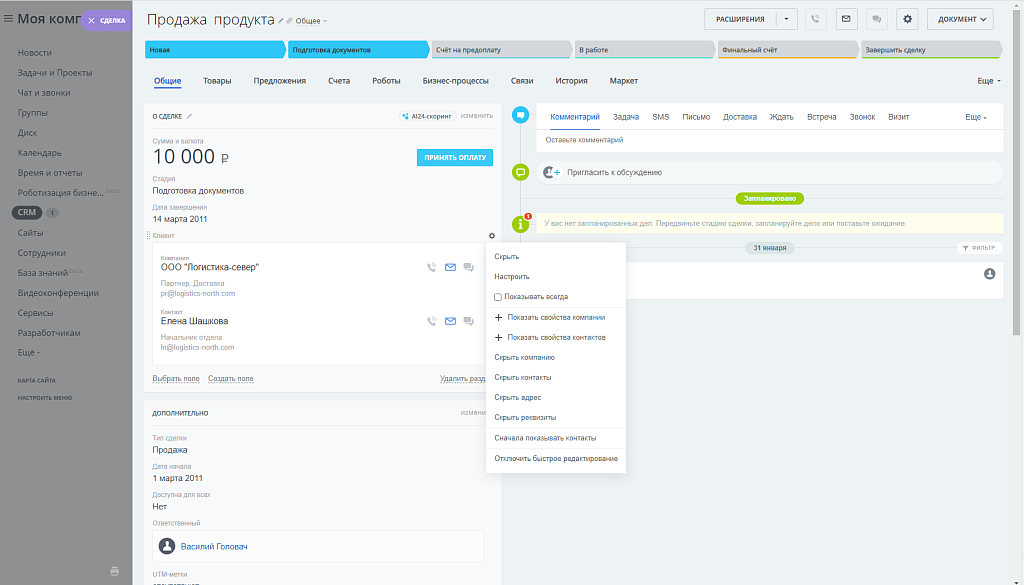Enable the Показывать всегда checkbox
The width and height of the screenshot is (1024, 585).
click(498, 297)
